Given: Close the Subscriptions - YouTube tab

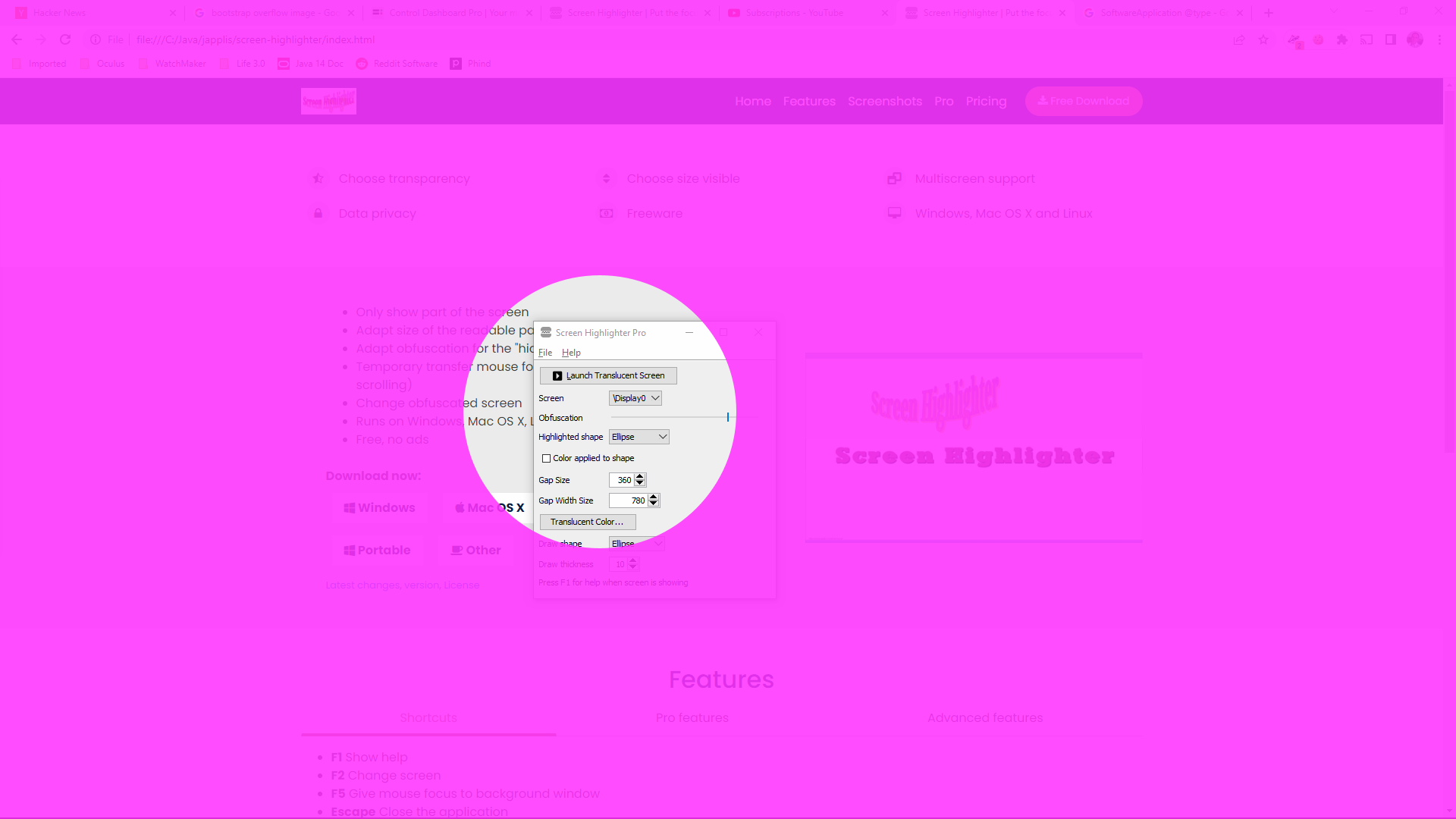Looking at the screenshot, I should 885,13.
